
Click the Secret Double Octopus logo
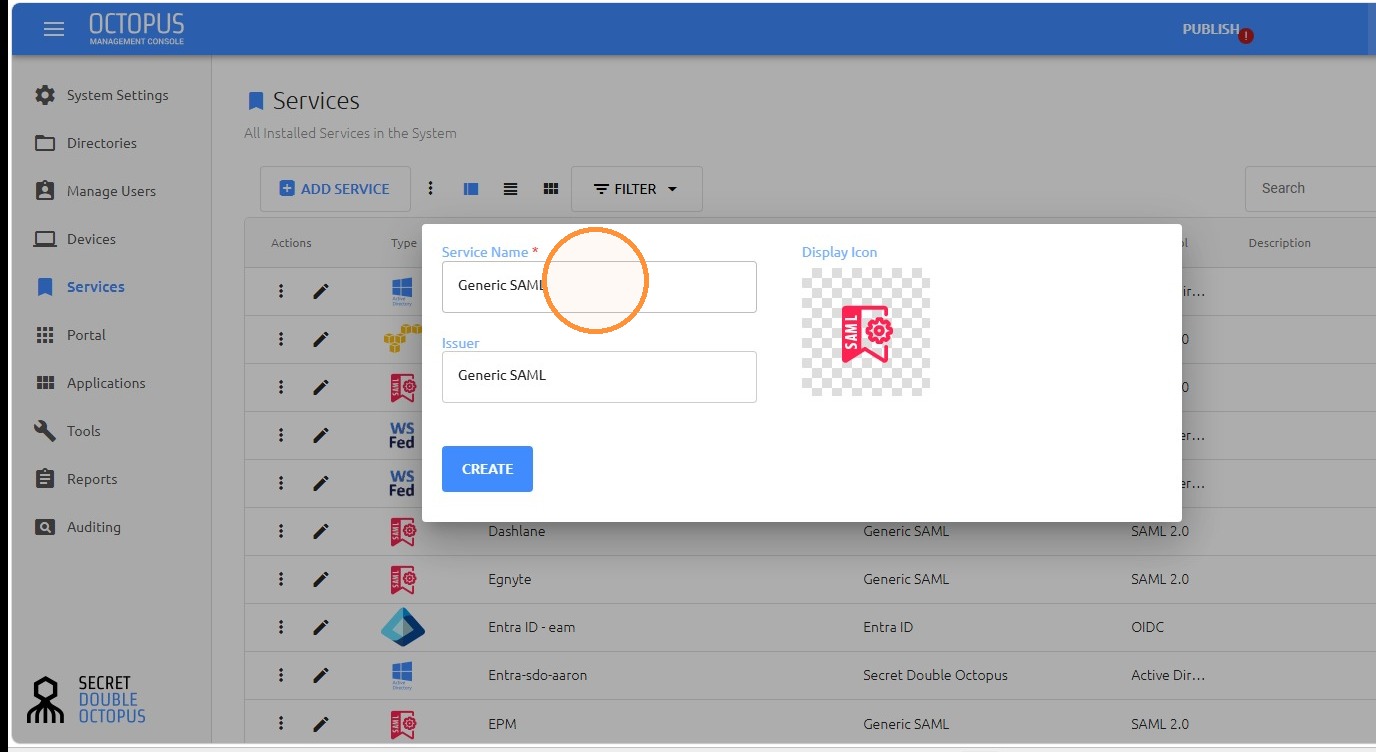(x=86, y=700)
